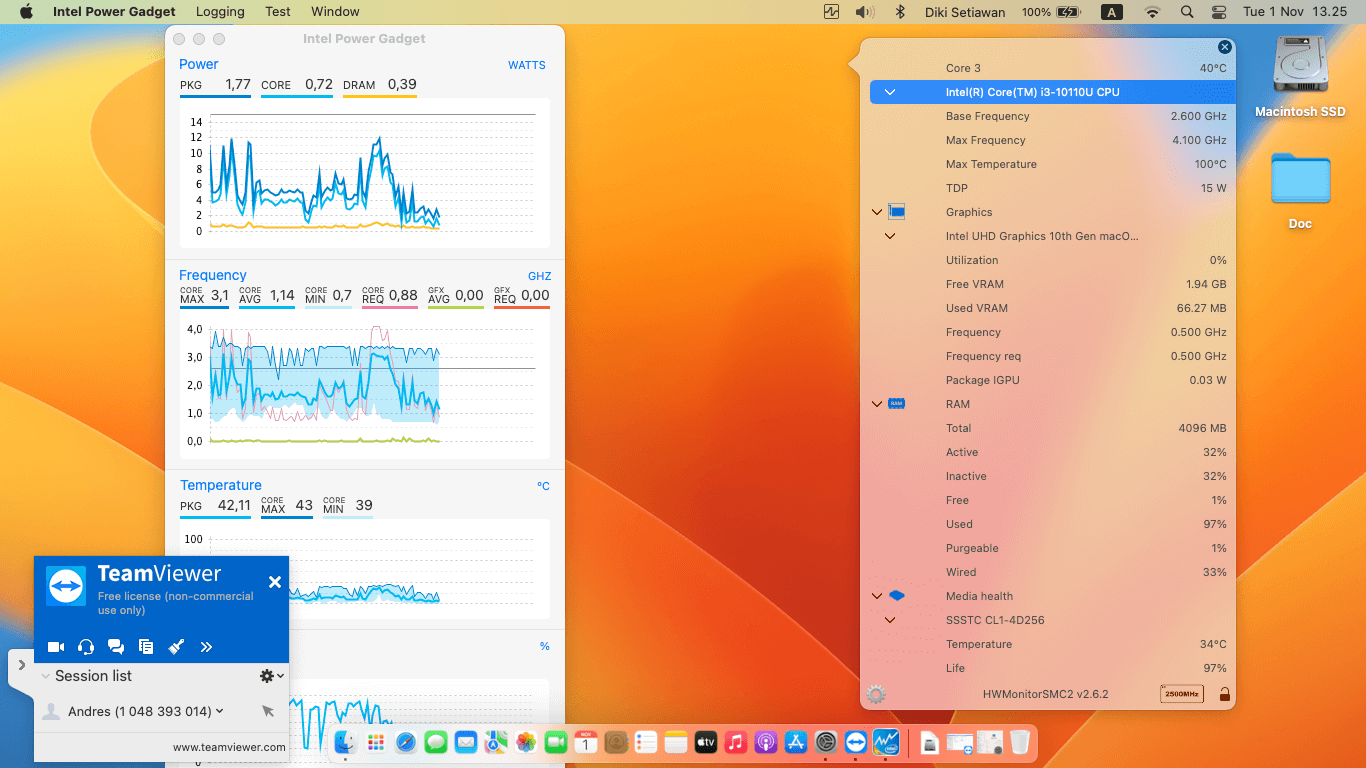Click the TeamViewer whiteboard brush icon
The height and width of the screenshot is (768, 1366).
[176, 647]
